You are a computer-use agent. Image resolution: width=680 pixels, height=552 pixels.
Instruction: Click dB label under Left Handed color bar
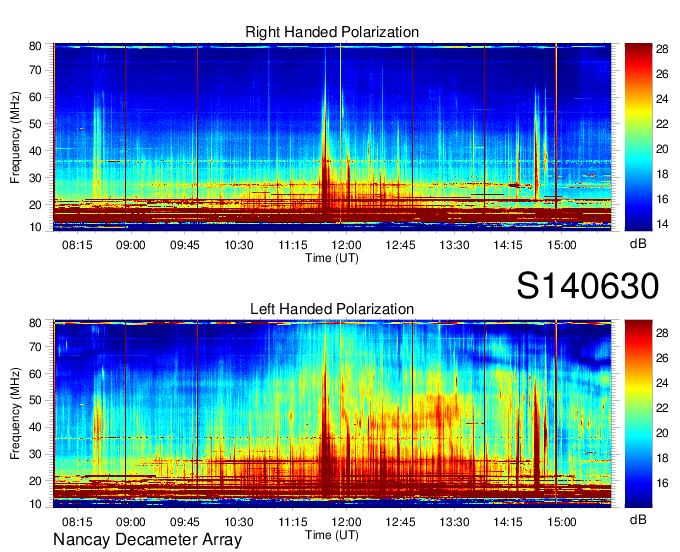coord(638,519)
